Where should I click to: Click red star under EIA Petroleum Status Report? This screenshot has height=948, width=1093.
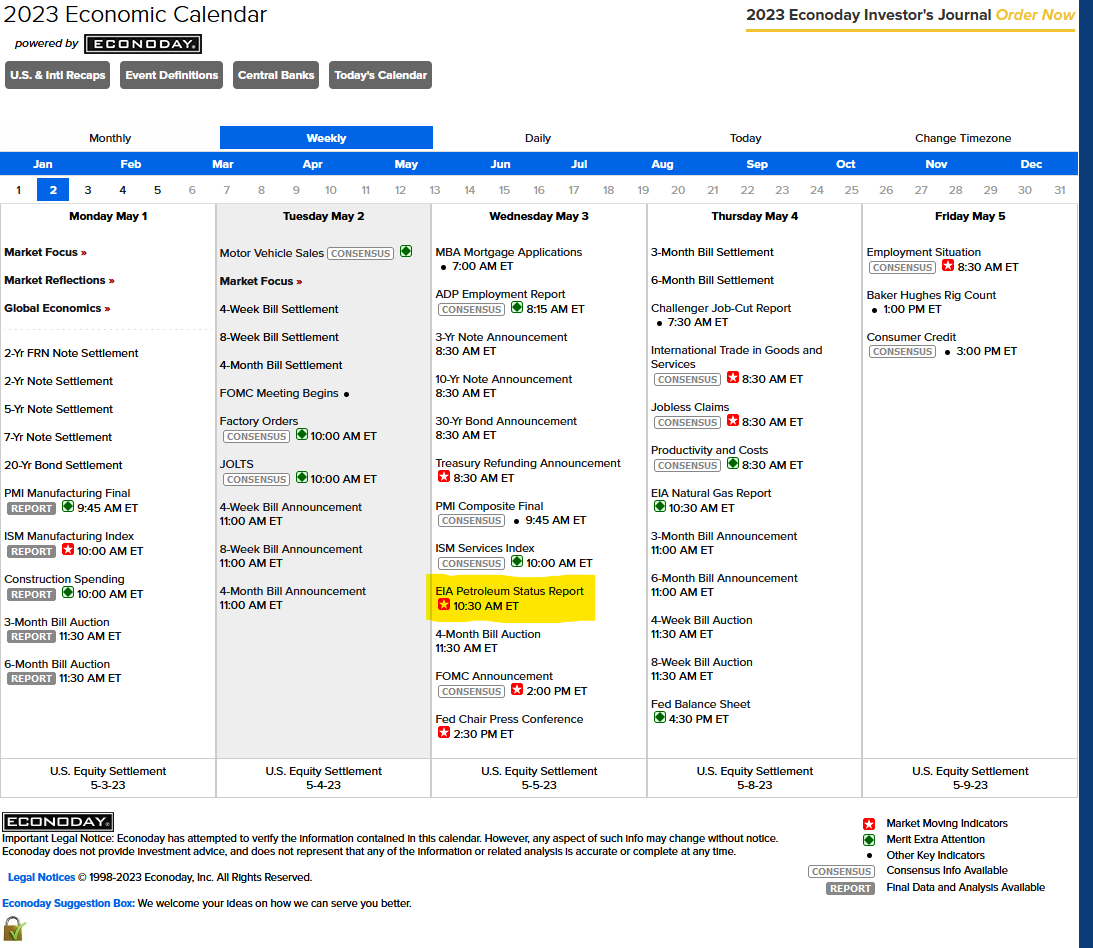[443, 604]
